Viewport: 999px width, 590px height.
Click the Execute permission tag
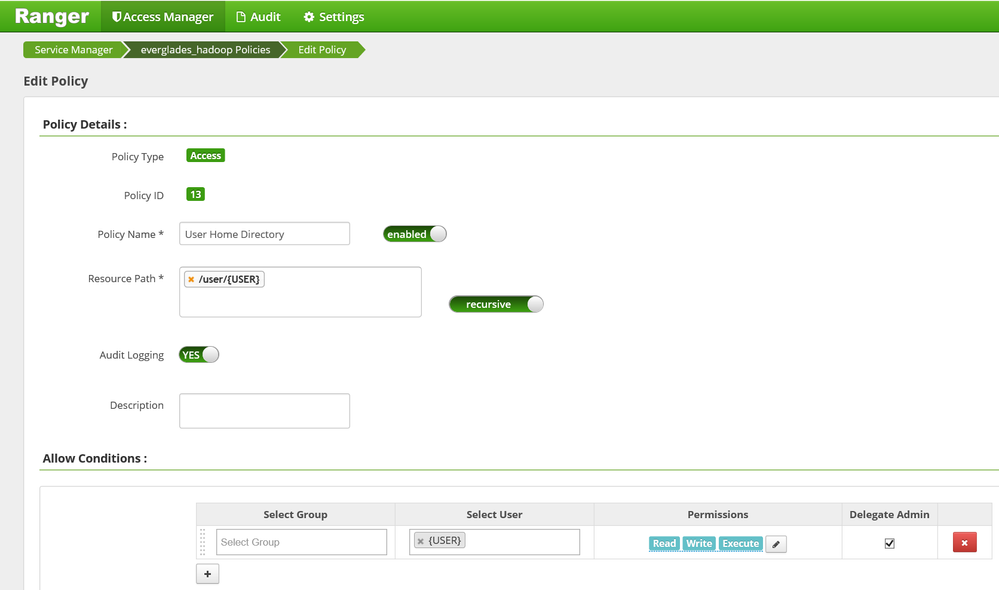pyautogui.click(x=740, y=543)
